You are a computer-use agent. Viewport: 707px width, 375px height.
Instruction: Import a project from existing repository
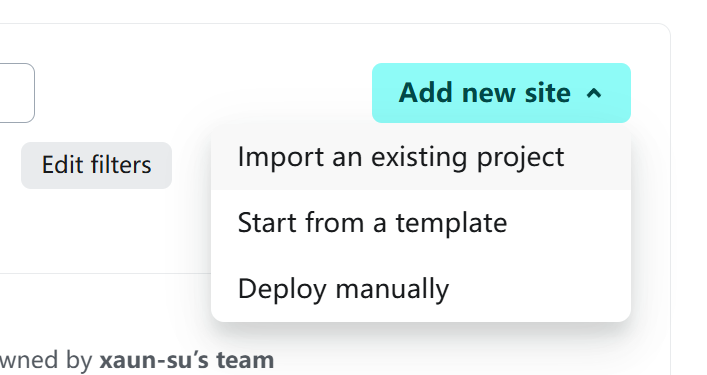(x=421, y=157)
